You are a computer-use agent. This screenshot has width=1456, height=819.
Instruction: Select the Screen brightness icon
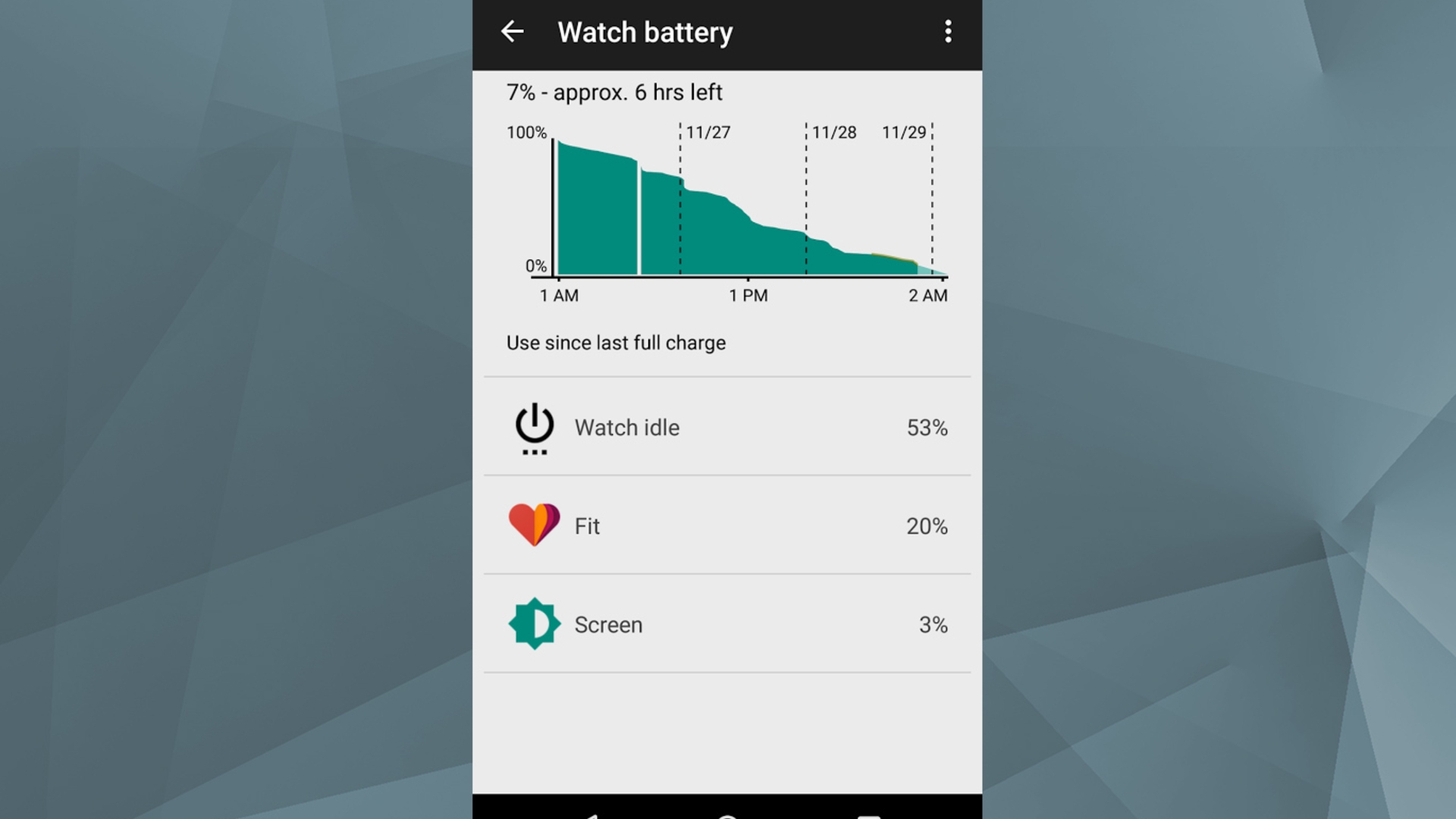pos(533,623)
